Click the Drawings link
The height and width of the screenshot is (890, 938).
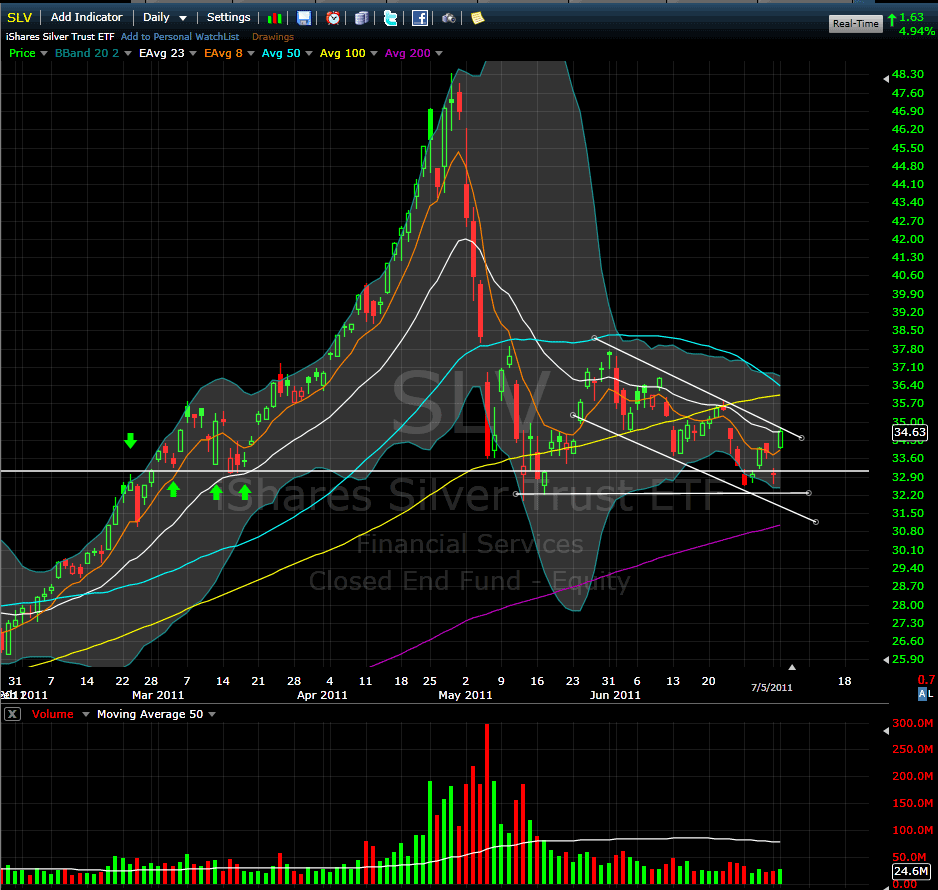[273, 36]
